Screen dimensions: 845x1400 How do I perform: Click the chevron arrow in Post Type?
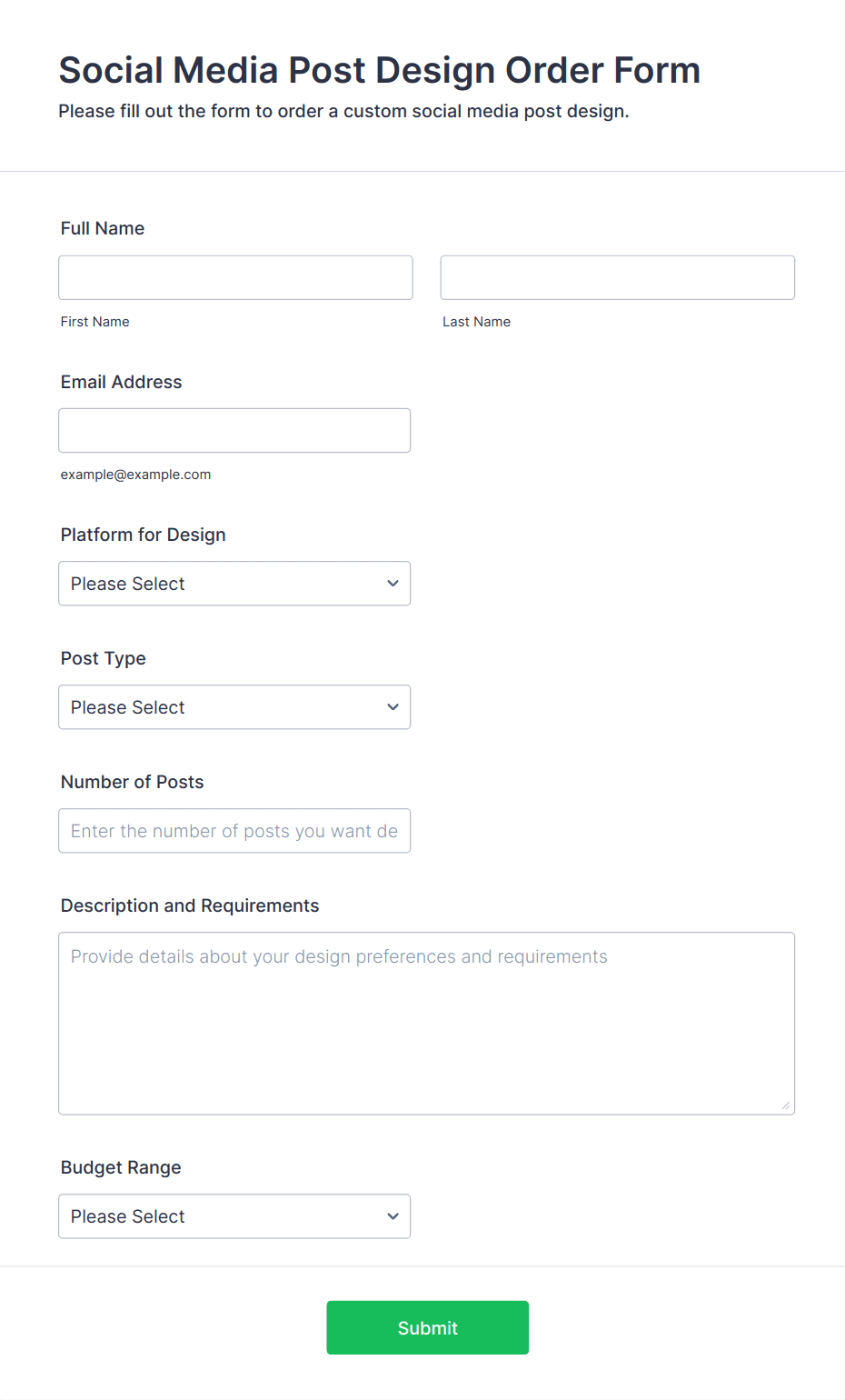point(393,707)
